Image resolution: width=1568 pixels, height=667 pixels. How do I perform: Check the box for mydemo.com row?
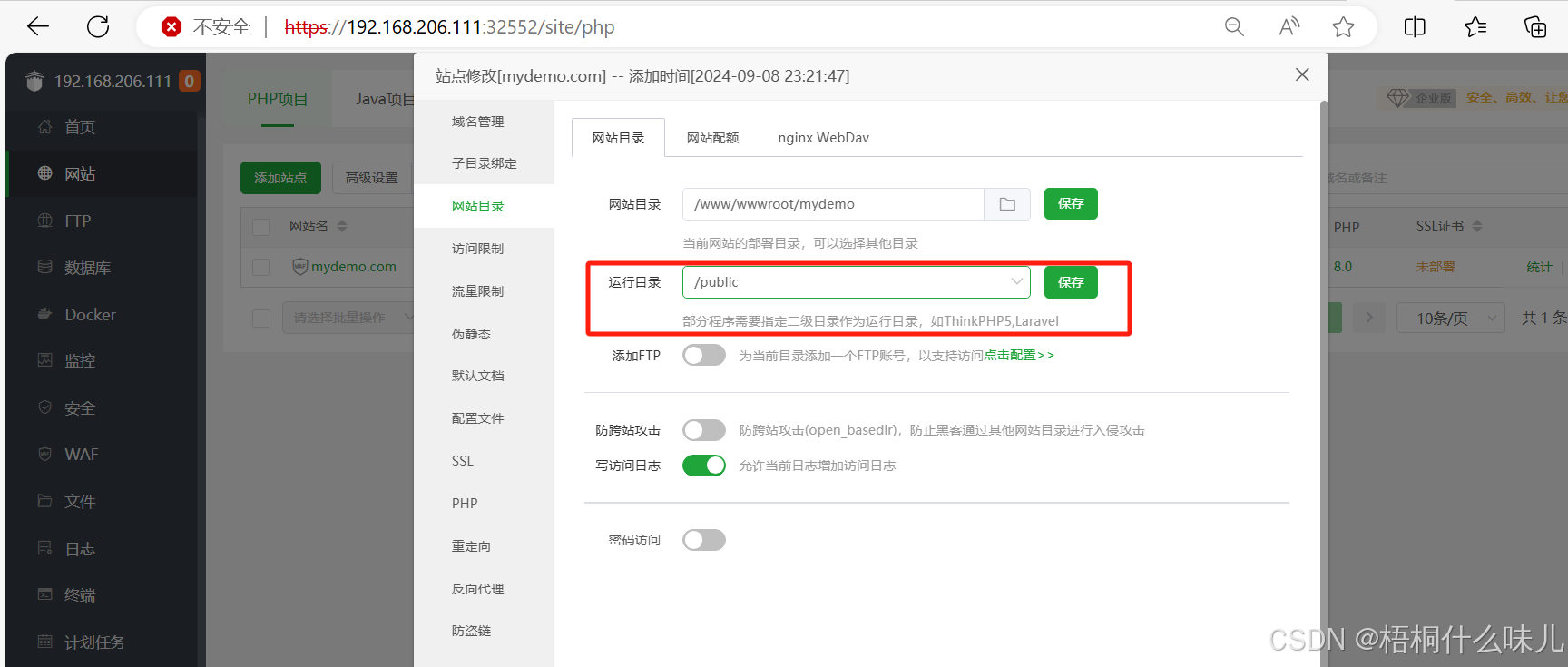pos(261,267)
